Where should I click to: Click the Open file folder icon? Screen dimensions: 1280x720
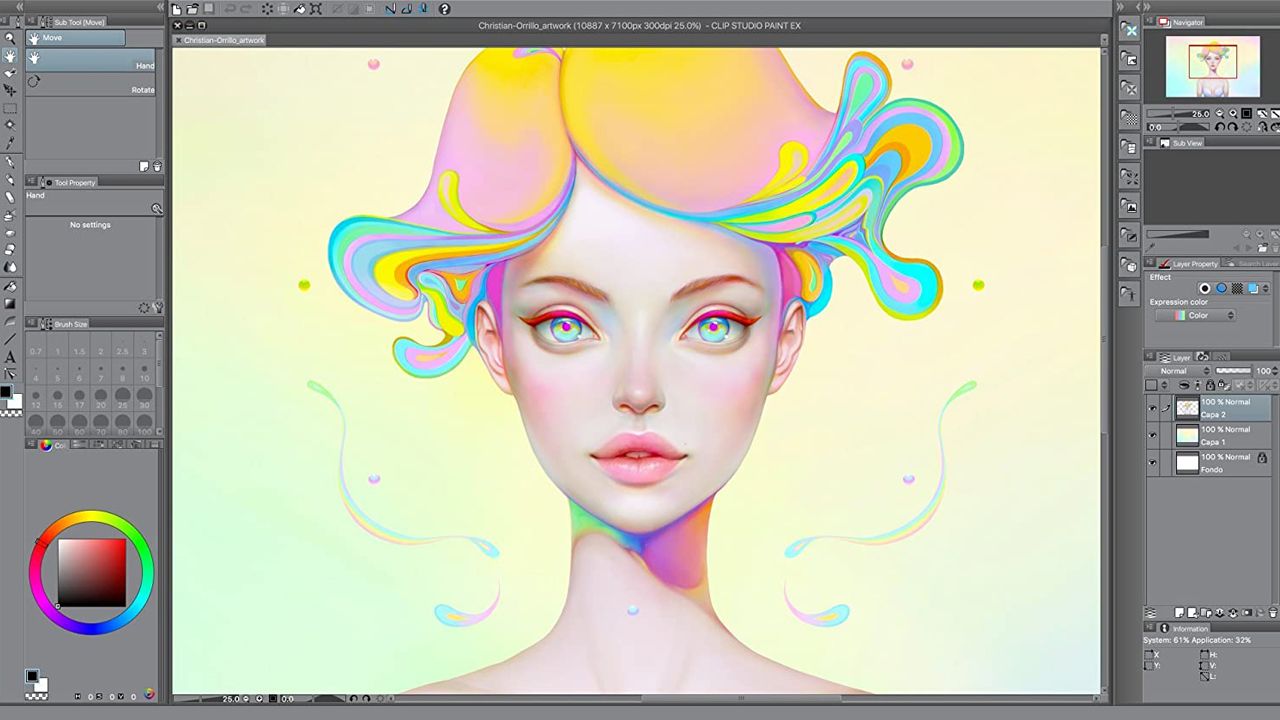pos(192,10)
